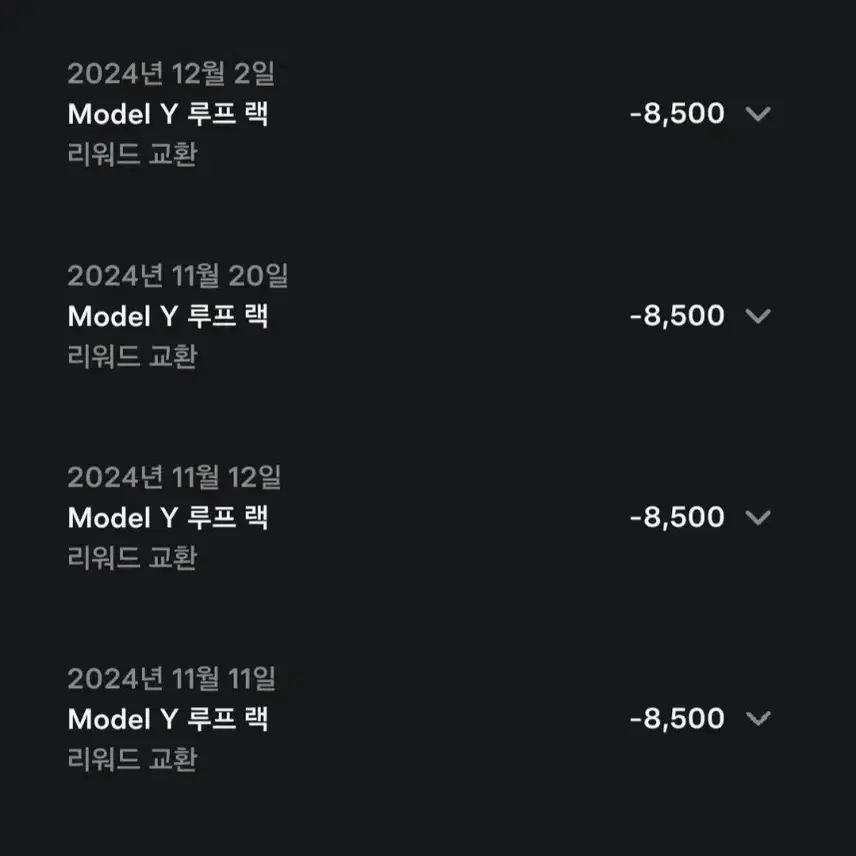Screen dimensions: 856x856
Task: Select the date 2024년 11월 11일
Action: click(x=172, y=679)
